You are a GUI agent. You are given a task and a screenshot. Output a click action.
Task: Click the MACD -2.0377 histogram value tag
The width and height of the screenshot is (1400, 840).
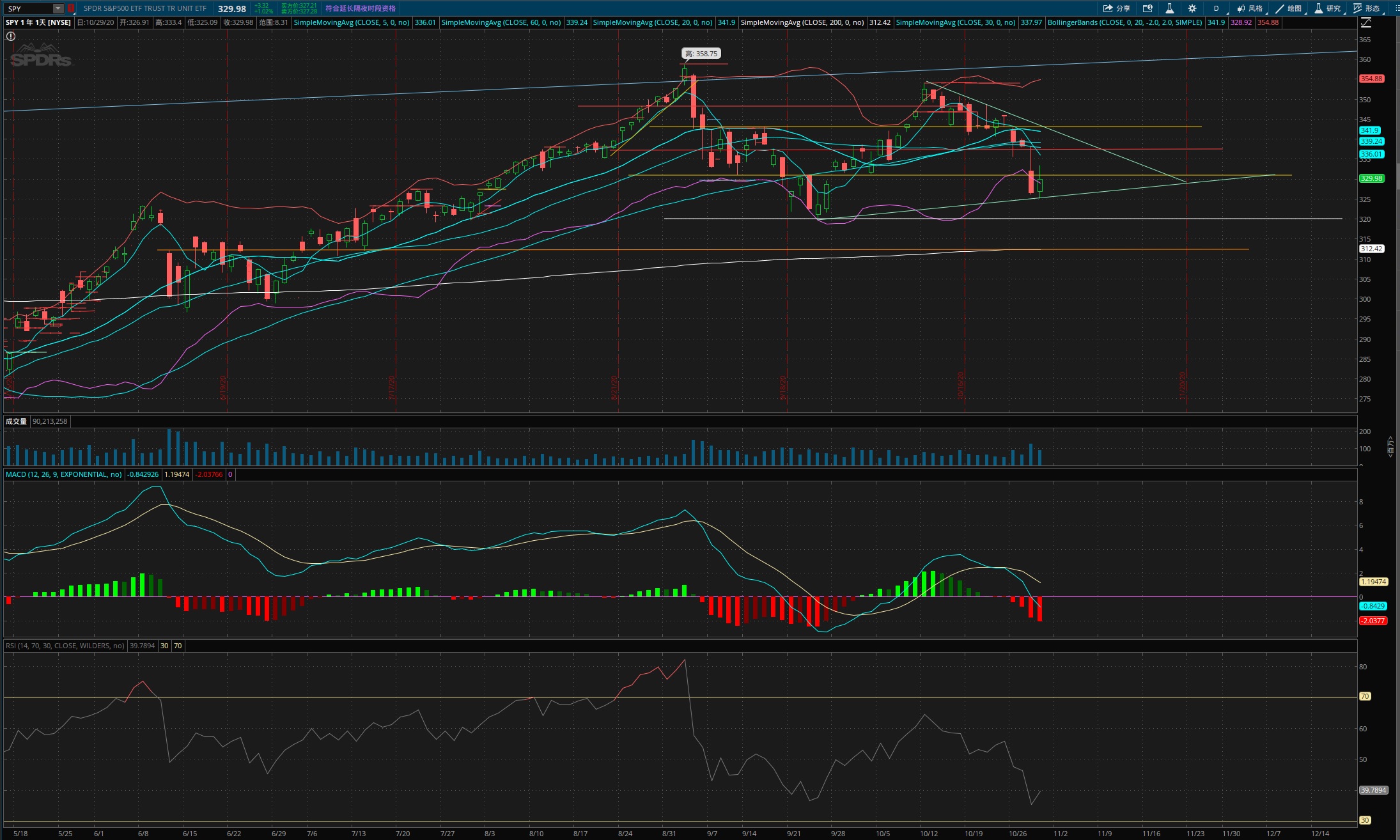[1373, 621]
